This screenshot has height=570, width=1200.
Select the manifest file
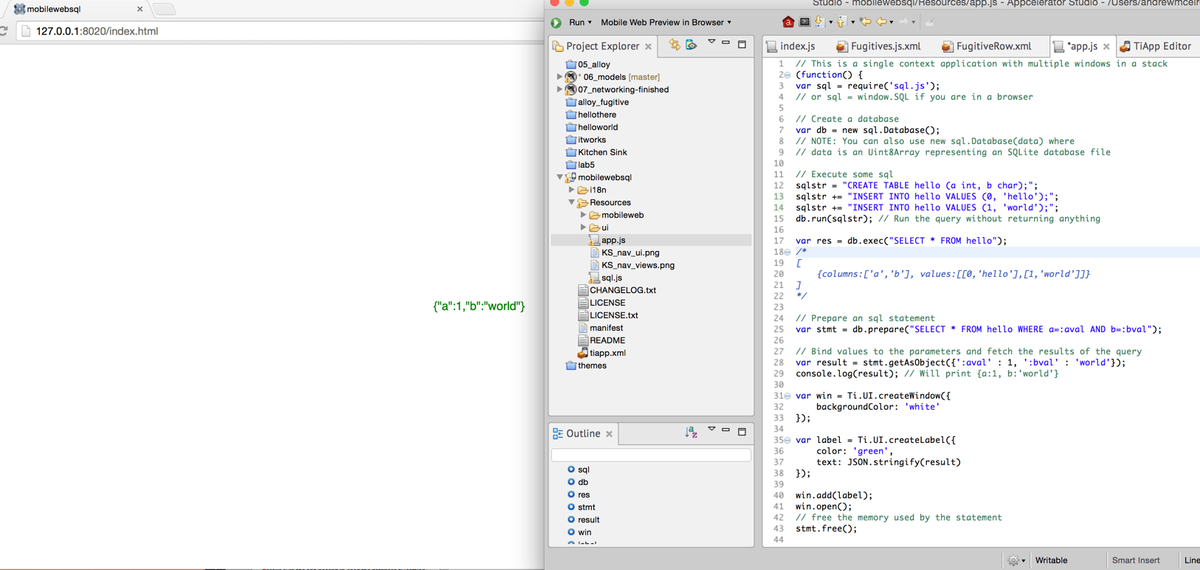click(x=601, y=328)
